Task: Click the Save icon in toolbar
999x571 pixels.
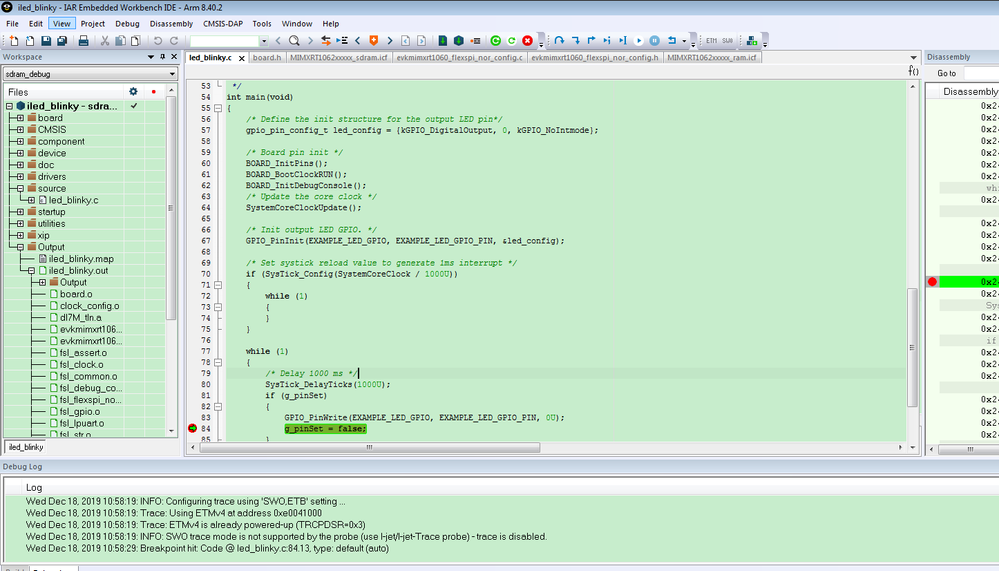Action: point(46,41)
